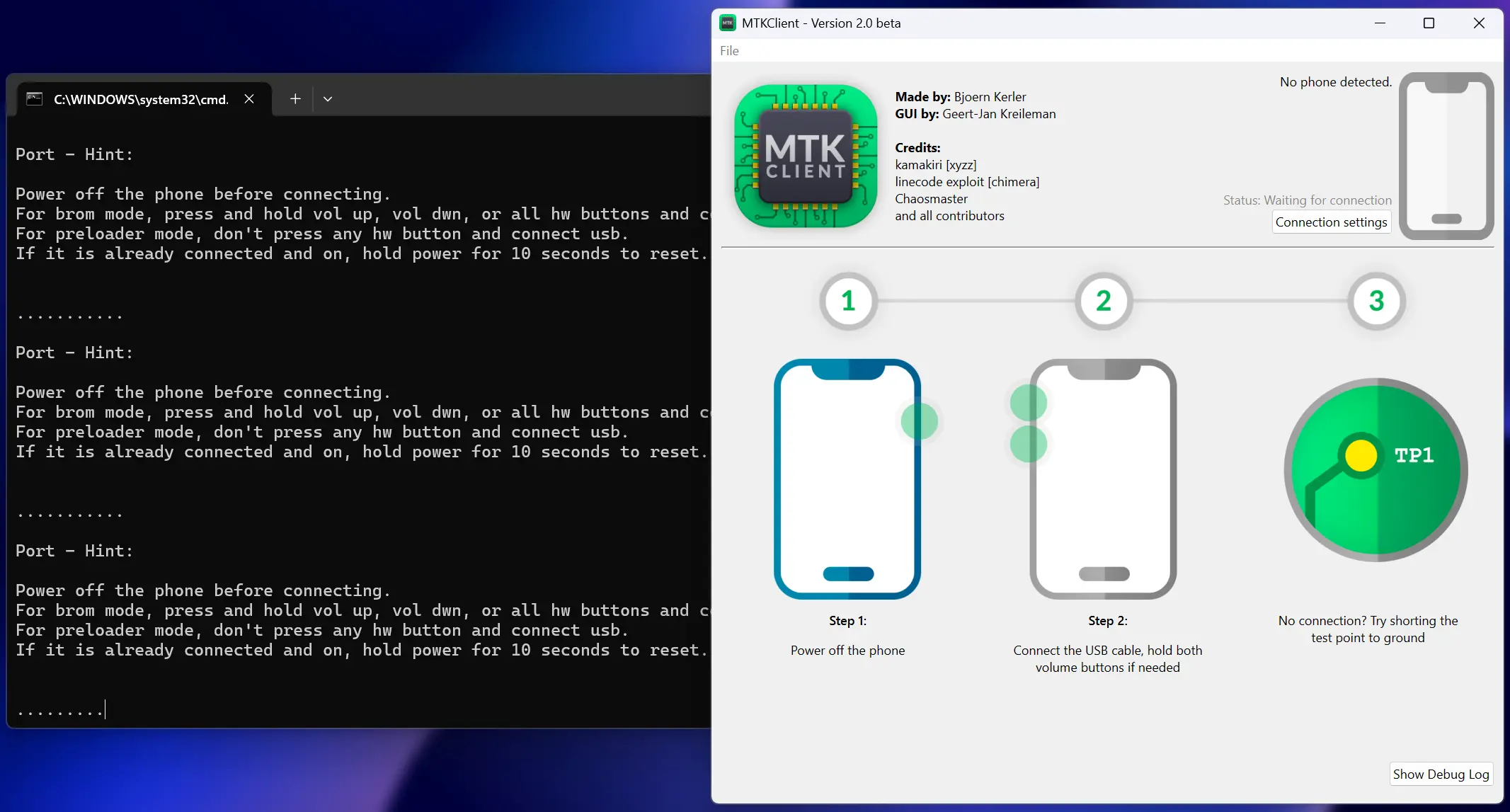
Task: Click the Show Debug Log button
Action: coord(1441,774)
